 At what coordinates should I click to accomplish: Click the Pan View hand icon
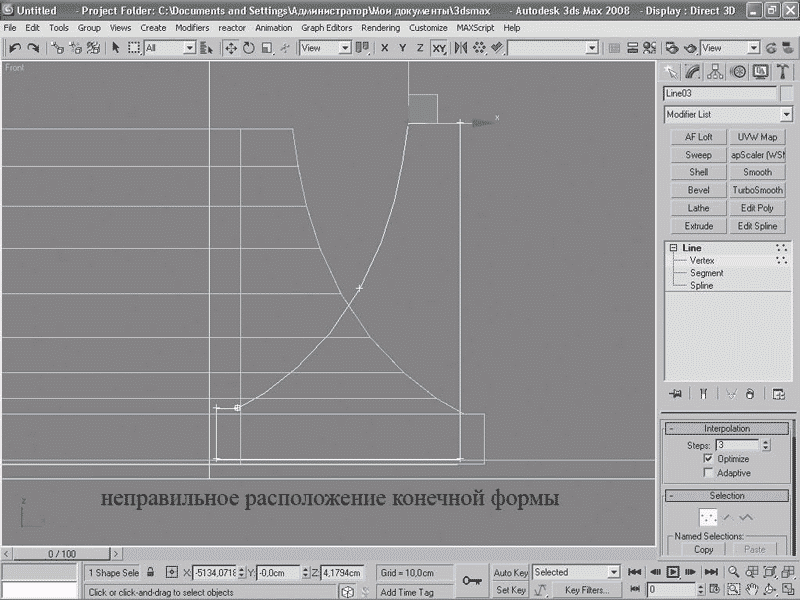pyautogui.click(x=752, y=590)
